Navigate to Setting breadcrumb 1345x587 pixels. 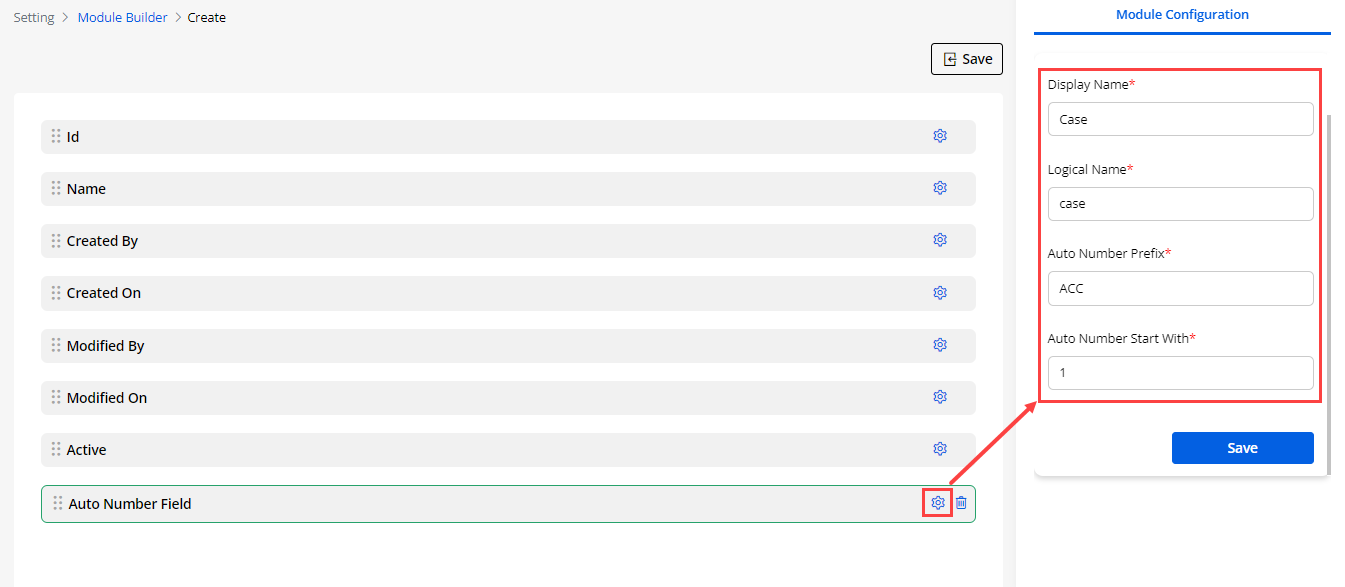click(34, 17)
